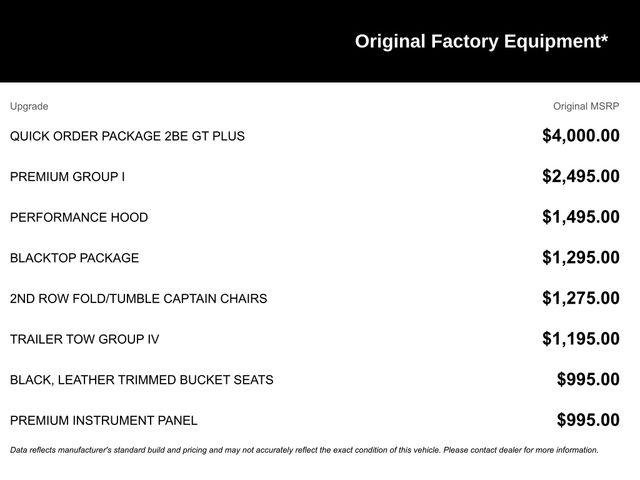Click the Upgrade column header

point(29,106)
